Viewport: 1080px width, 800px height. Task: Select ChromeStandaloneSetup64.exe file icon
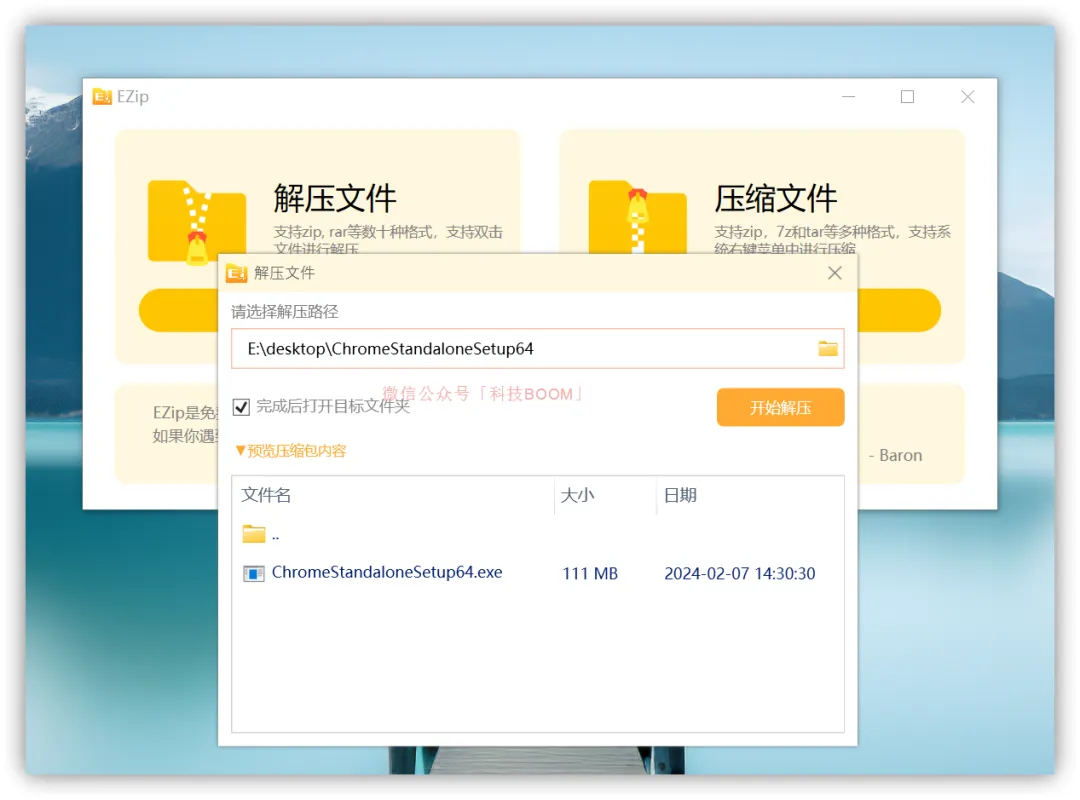253,573
